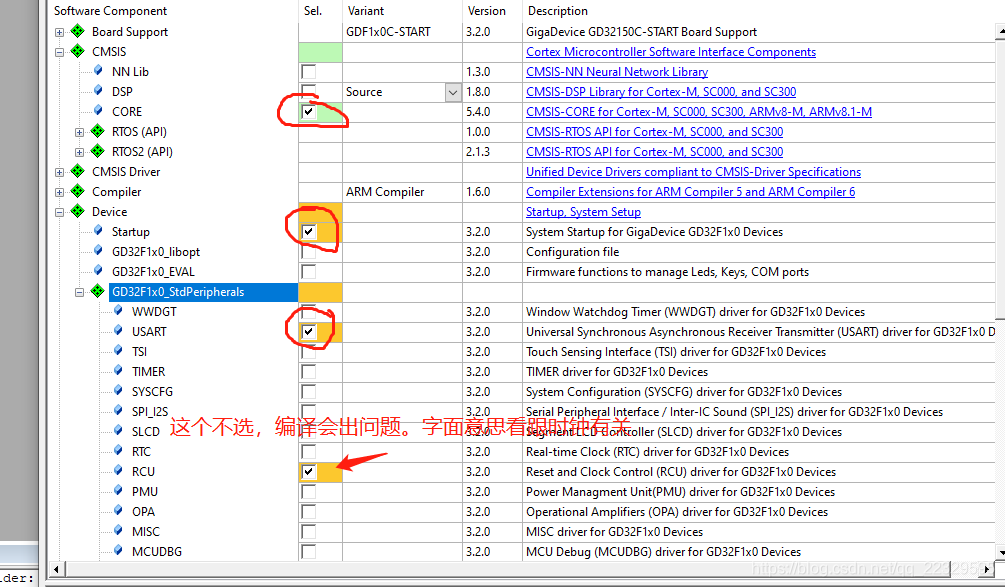
Task: Uncheck the RCU driver checkbox
Action: 309,472
